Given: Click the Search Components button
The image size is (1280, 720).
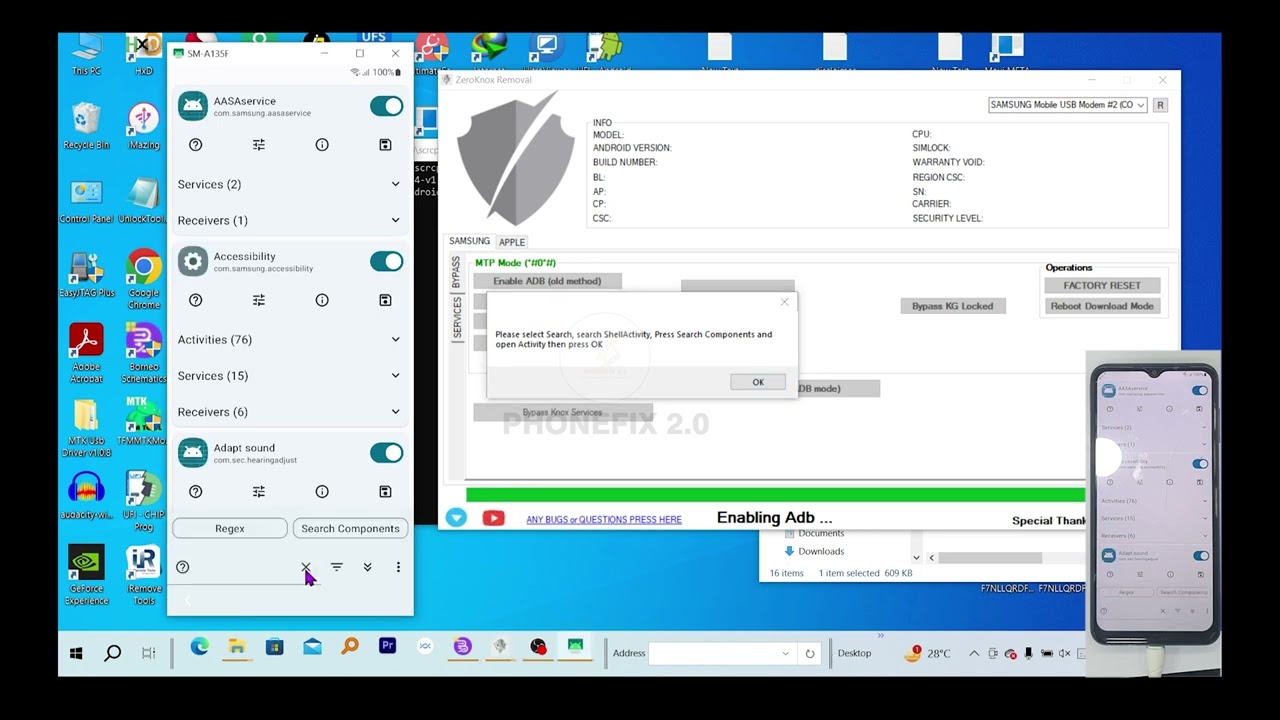Looking at the screenshot, I should pyautogui.click(x=350, y=528).
